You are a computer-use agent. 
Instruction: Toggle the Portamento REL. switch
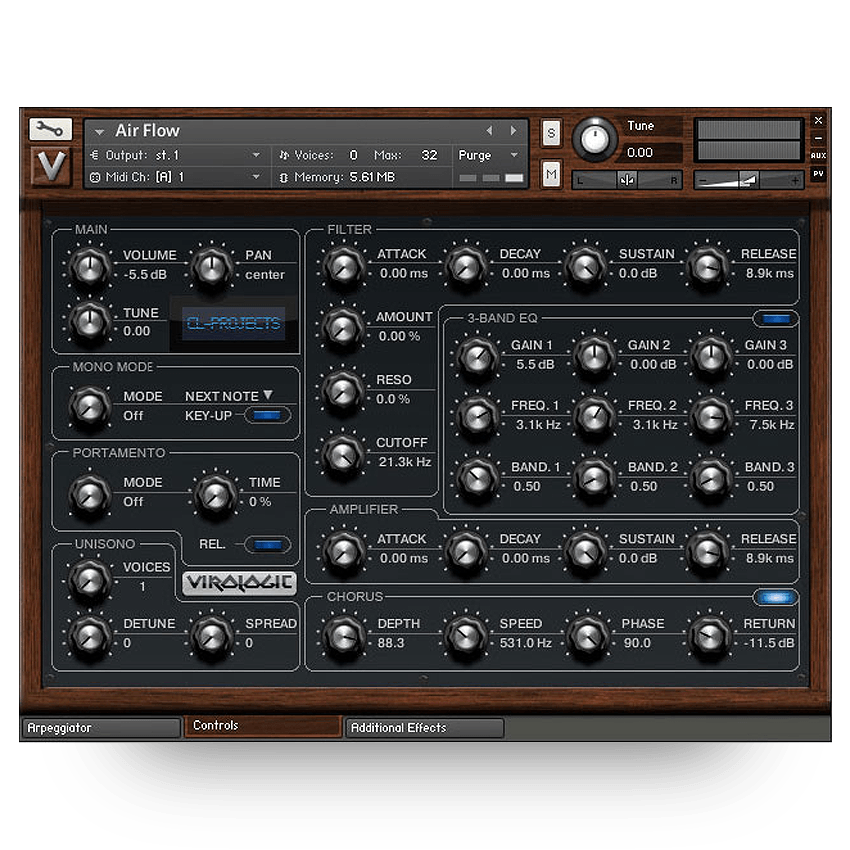[268, 544]
